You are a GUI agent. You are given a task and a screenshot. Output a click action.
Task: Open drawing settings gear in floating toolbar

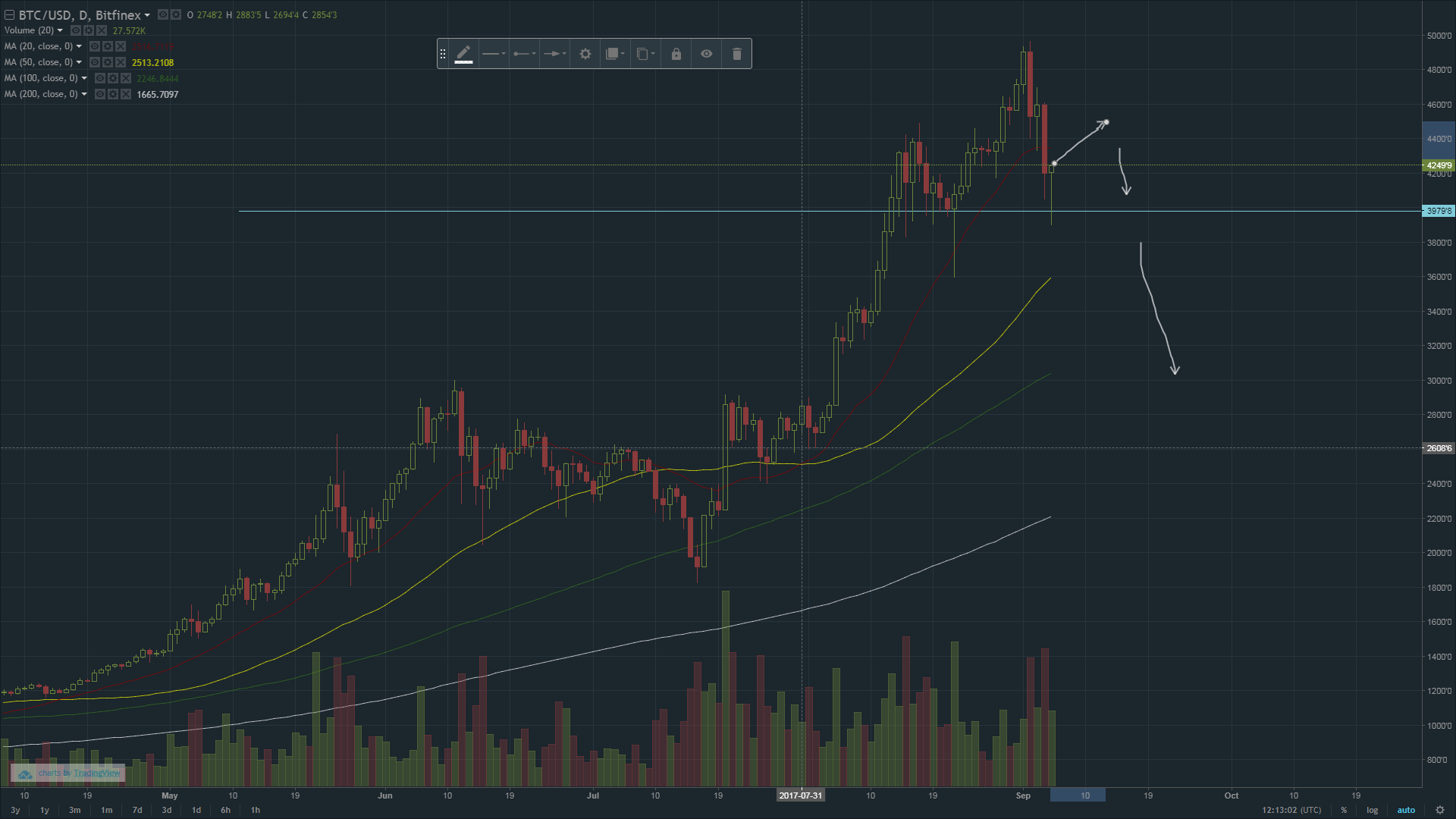pos(585,54)
